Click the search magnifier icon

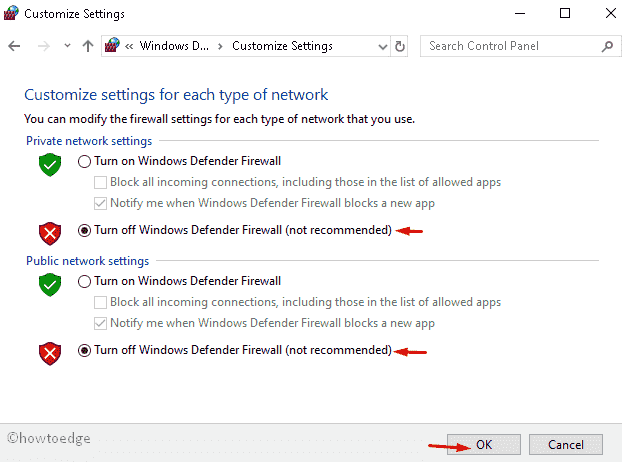[x=607, y=46]
